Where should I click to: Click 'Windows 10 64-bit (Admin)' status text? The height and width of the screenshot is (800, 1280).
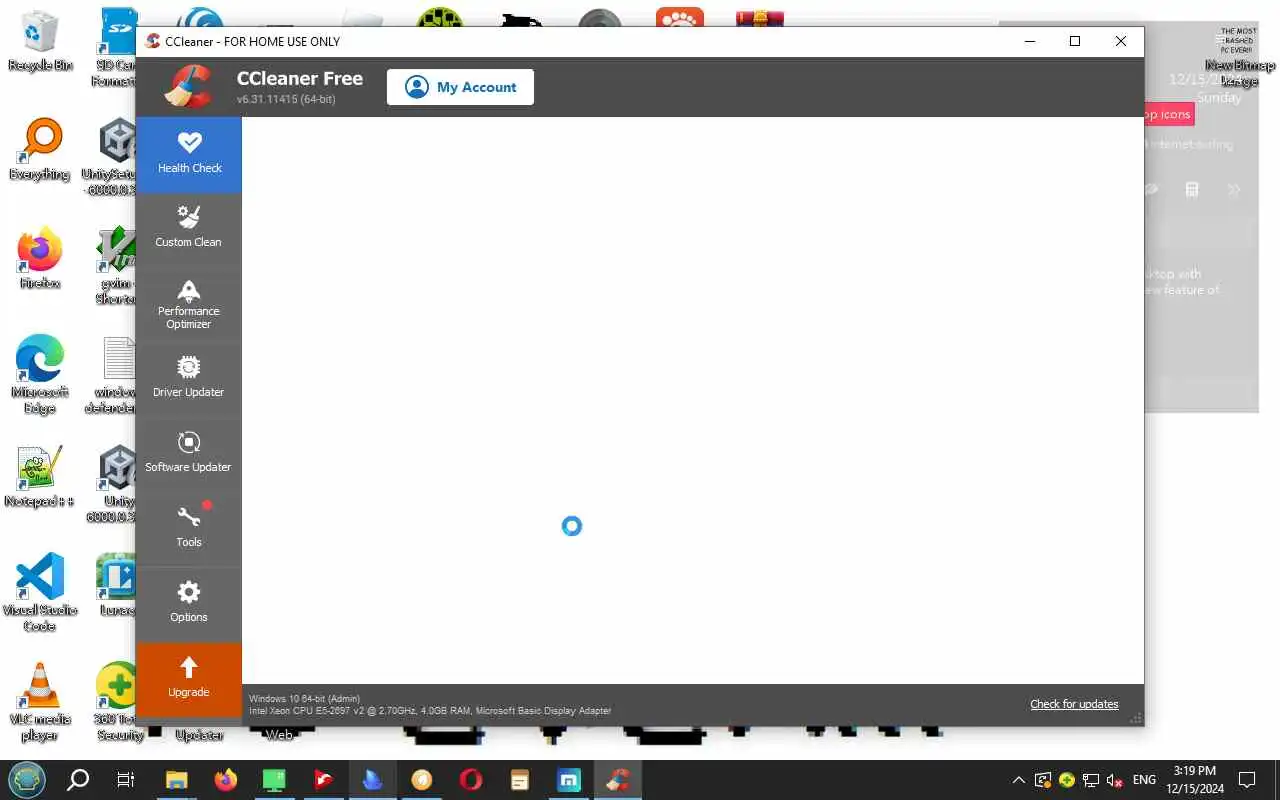click(x=304, y=698)
